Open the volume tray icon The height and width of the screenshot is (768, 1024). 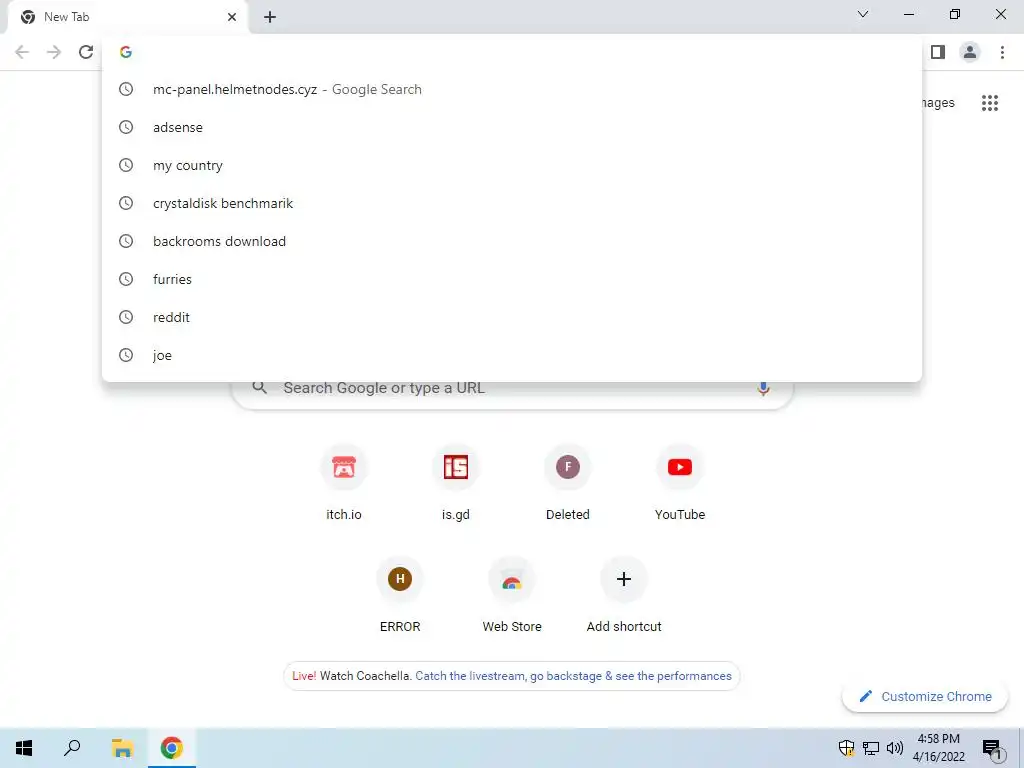click(895, 748)
